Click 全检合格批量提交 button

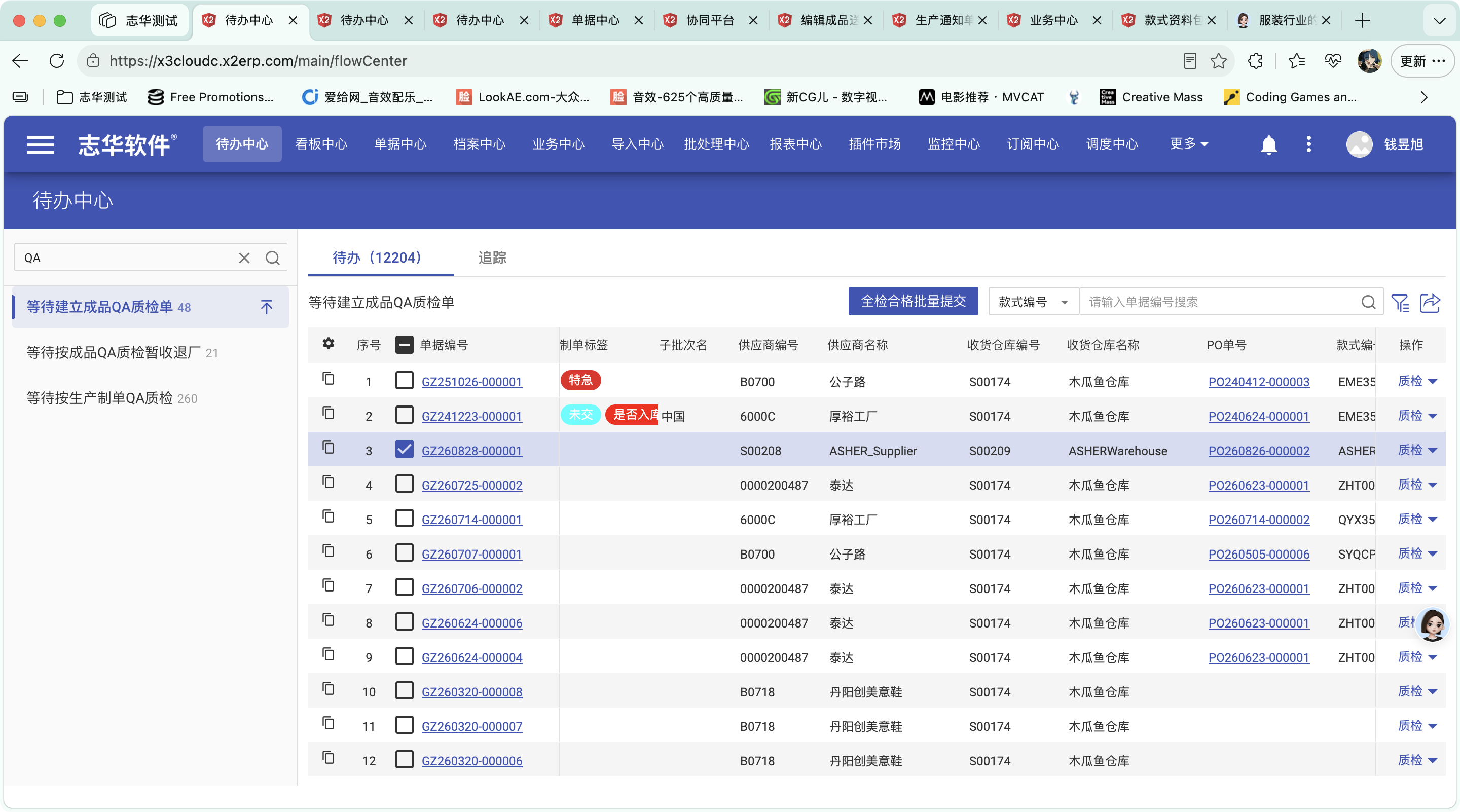[x=913, y=302]
